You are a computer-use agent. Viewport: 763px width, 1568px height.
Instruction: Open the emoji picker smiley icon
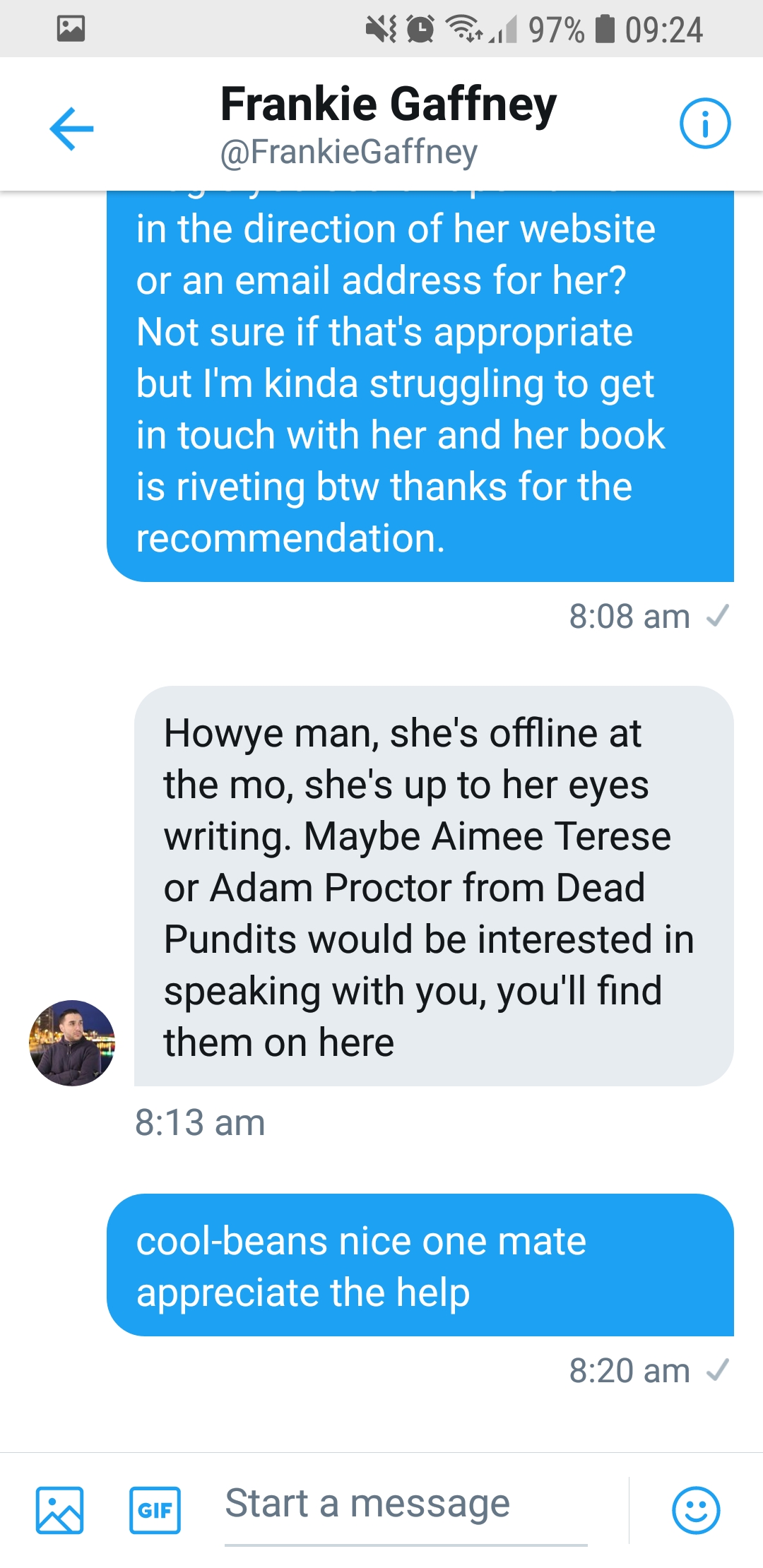point(696,1510)
